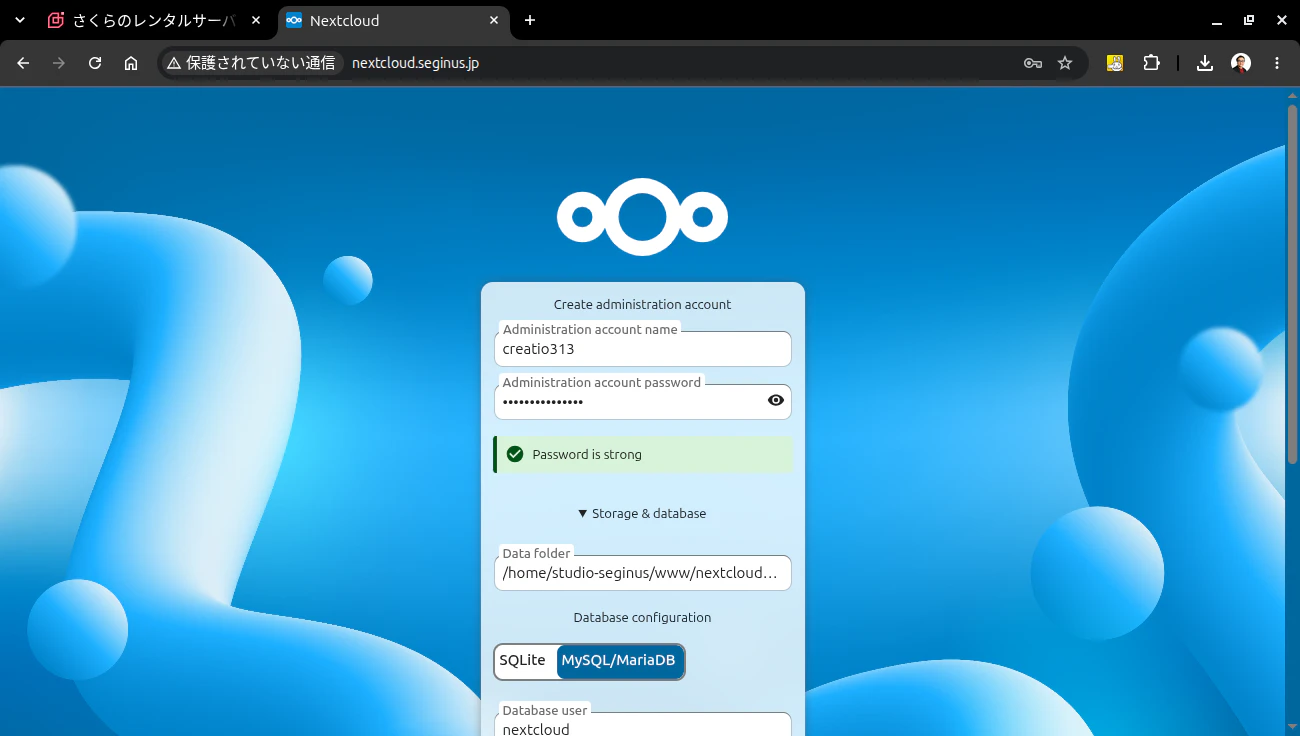Image resolution: width=1300 pixels, height=736 pixels.
Task: Select the MySQL/MariaDB database option
Action: click(619, 661)
